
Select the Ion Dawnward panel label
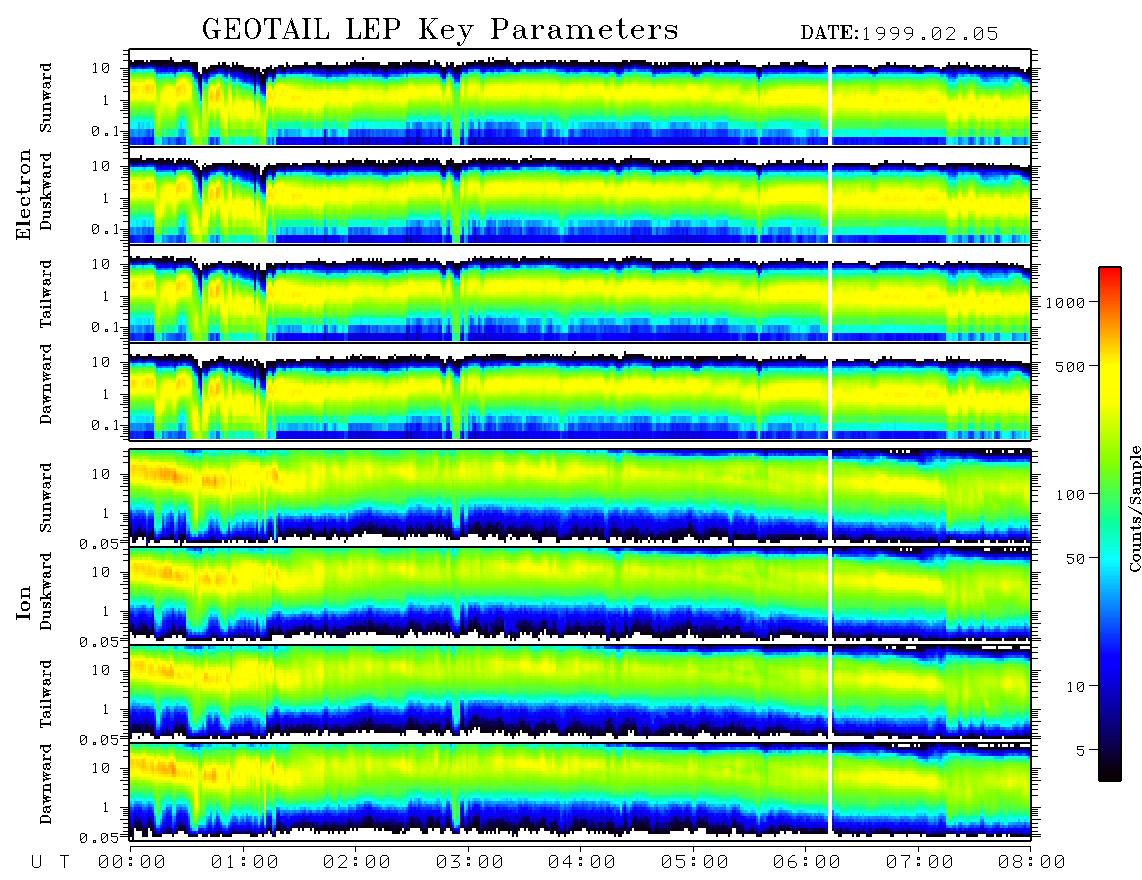46,784
